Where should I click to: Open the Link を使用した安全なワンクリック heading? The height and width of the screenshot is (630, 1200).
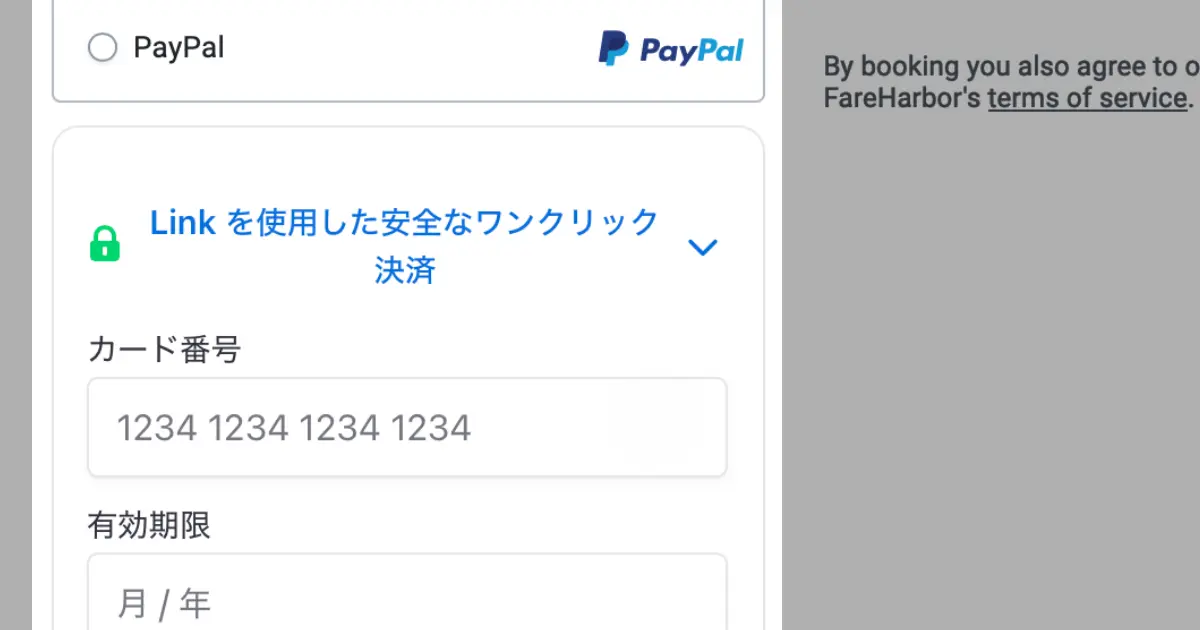click(x=404, y=222)
